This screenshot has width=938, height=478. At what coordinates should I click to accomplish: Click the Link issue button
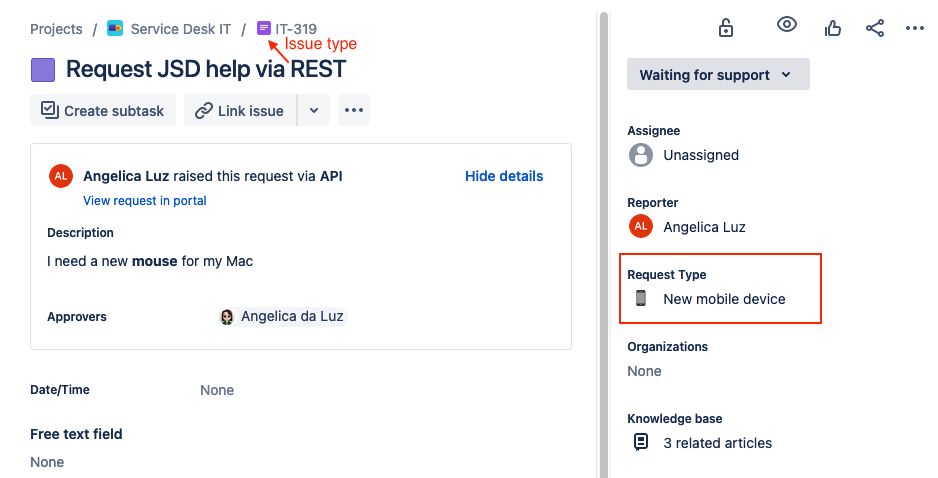pos(240,110)
